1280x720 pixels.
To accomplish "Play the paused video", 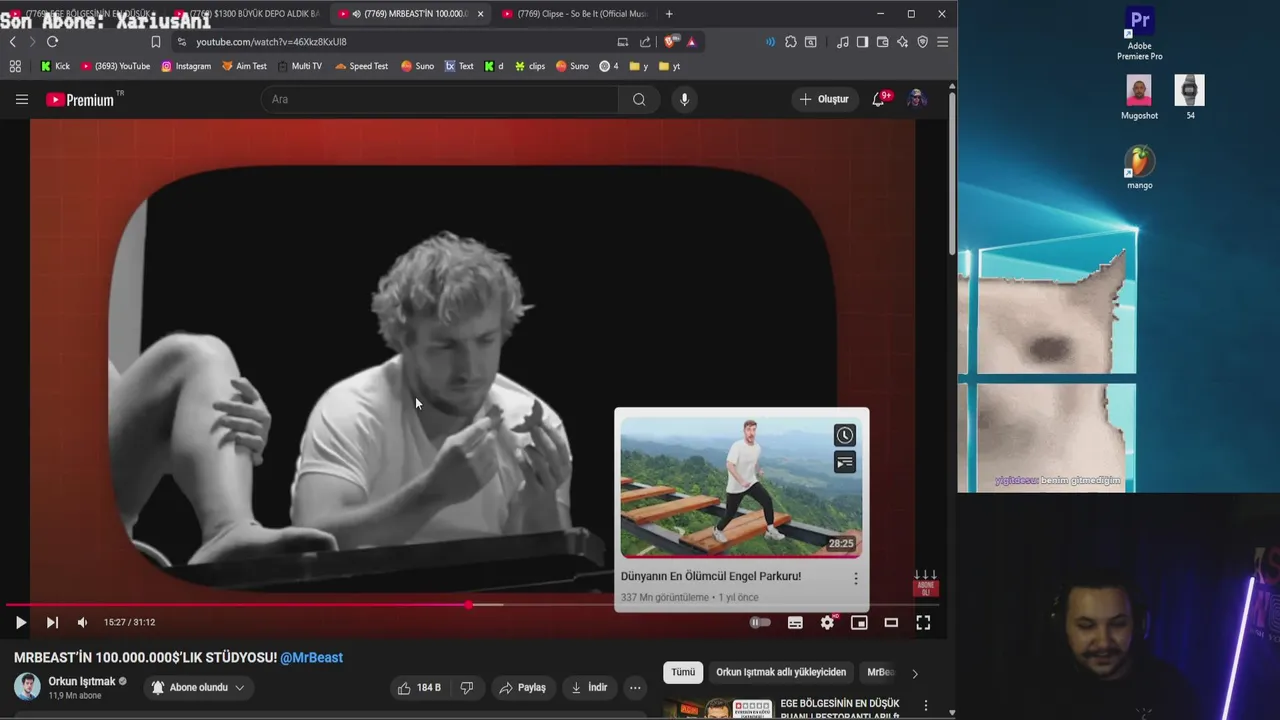I will click(20, 622).
